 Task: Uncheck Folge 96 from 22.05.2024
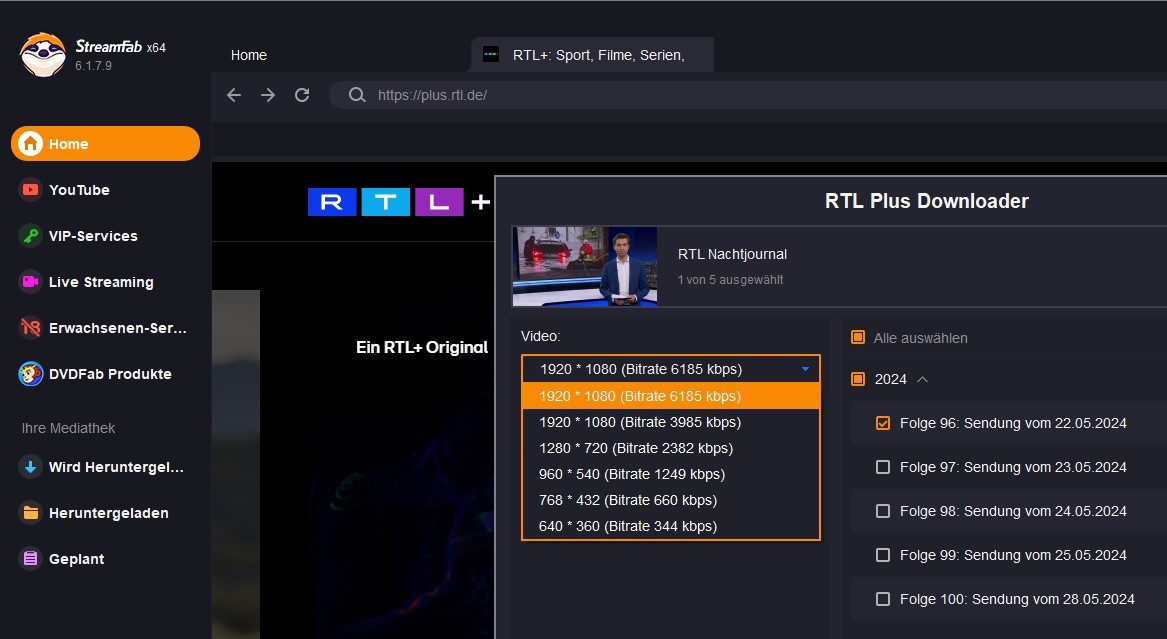click(883, 423)
